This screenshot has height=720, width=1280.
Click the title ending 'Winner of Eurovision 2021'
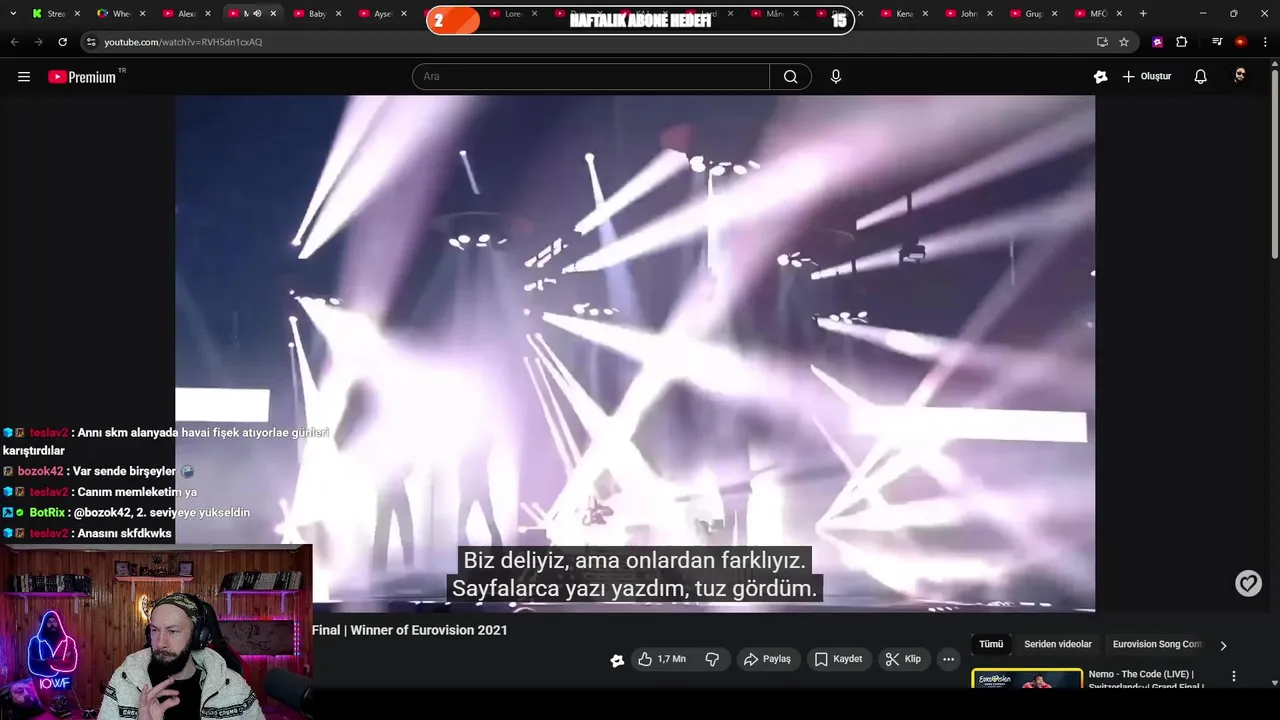click(410, 630)
